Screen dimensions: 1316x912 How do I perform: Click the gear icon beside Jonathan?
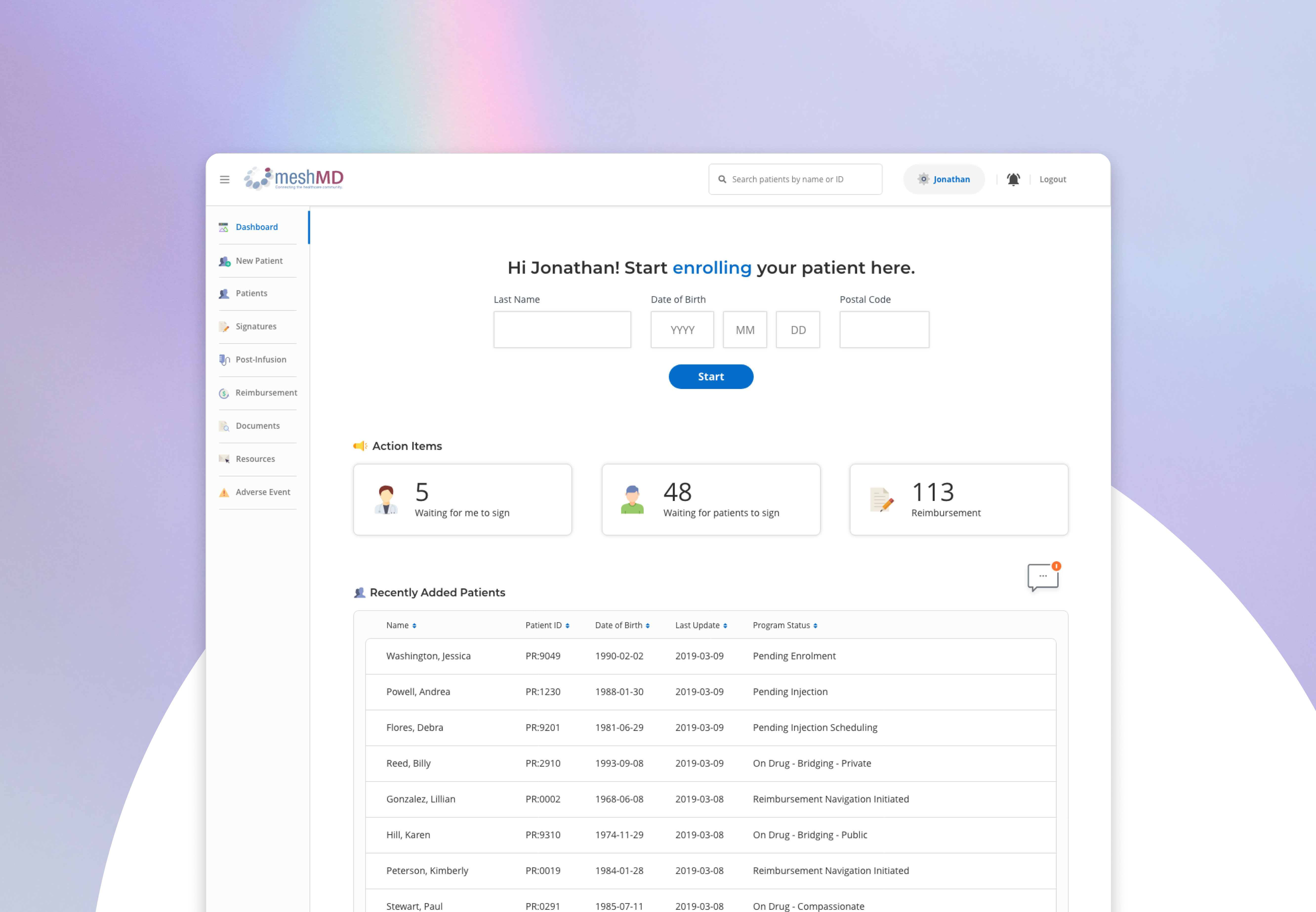pyautogui.click(x=923, y=179)
